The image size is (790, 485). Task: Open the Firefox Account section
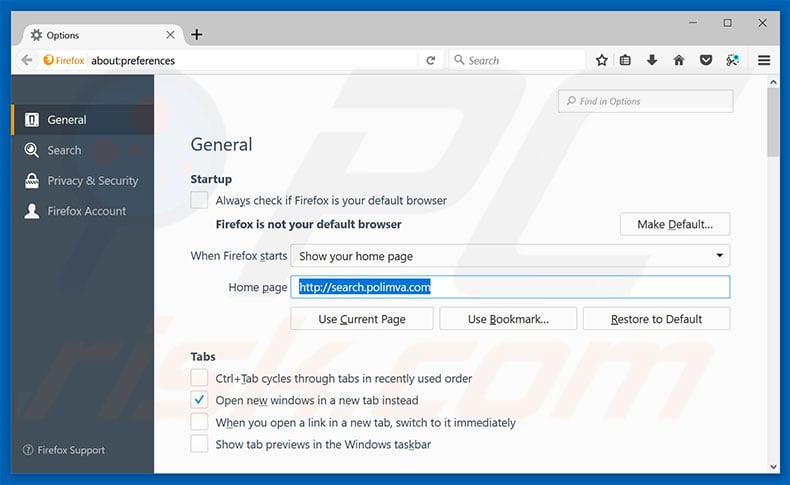tap(83, 211)
